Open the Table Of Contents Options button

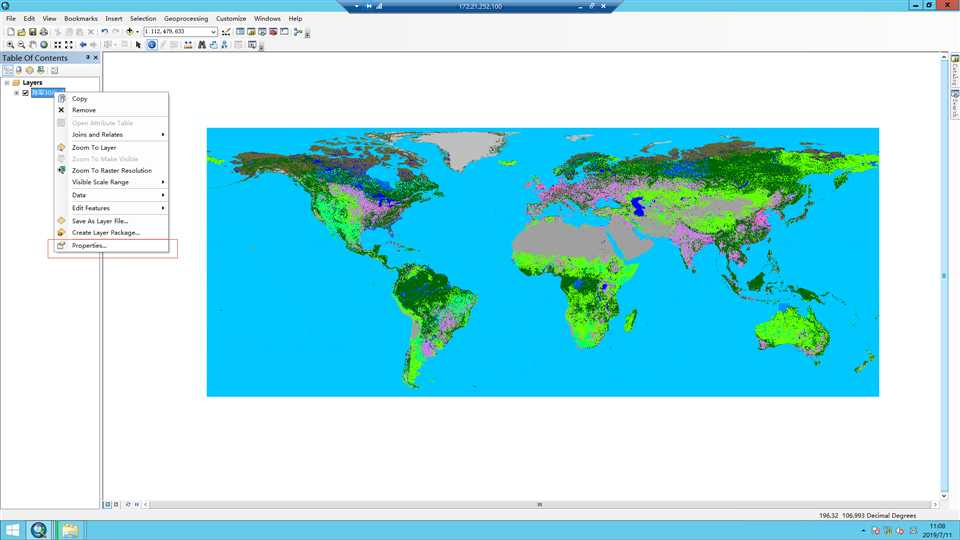pos(54,70)
